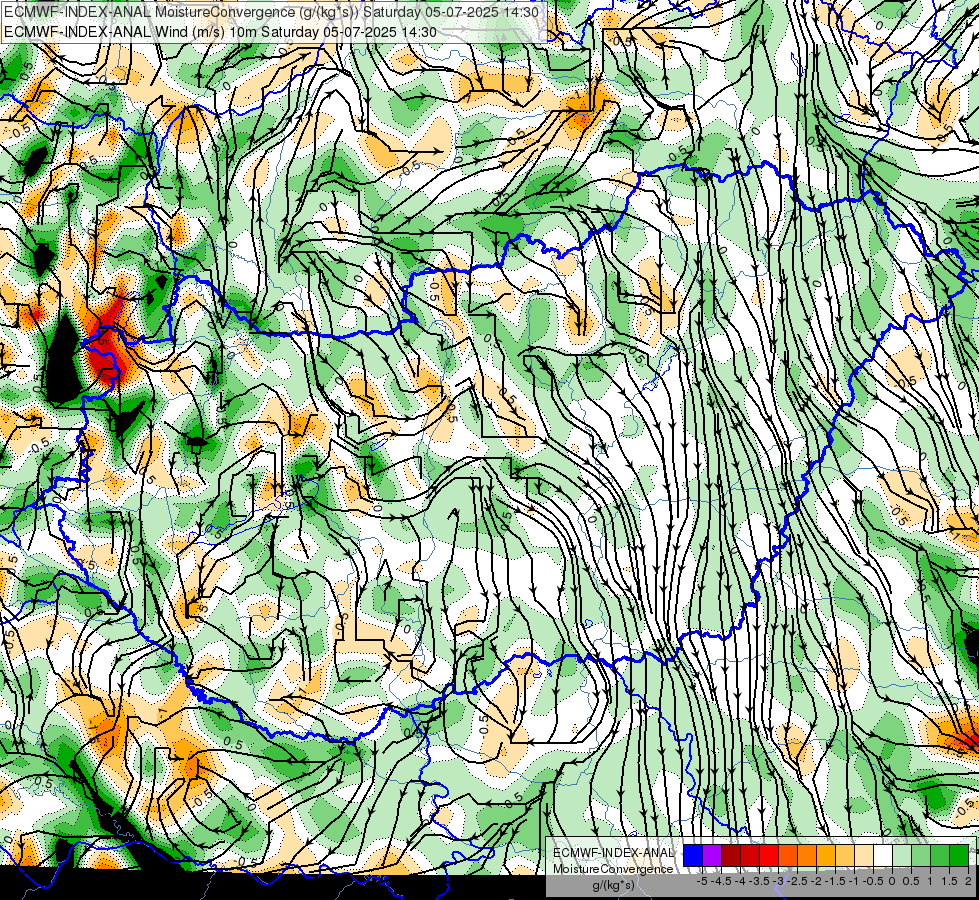This screenshot has height=900, width=979.
Task: Click the legend label MoistureConvergence
Action: click(614, 869)
